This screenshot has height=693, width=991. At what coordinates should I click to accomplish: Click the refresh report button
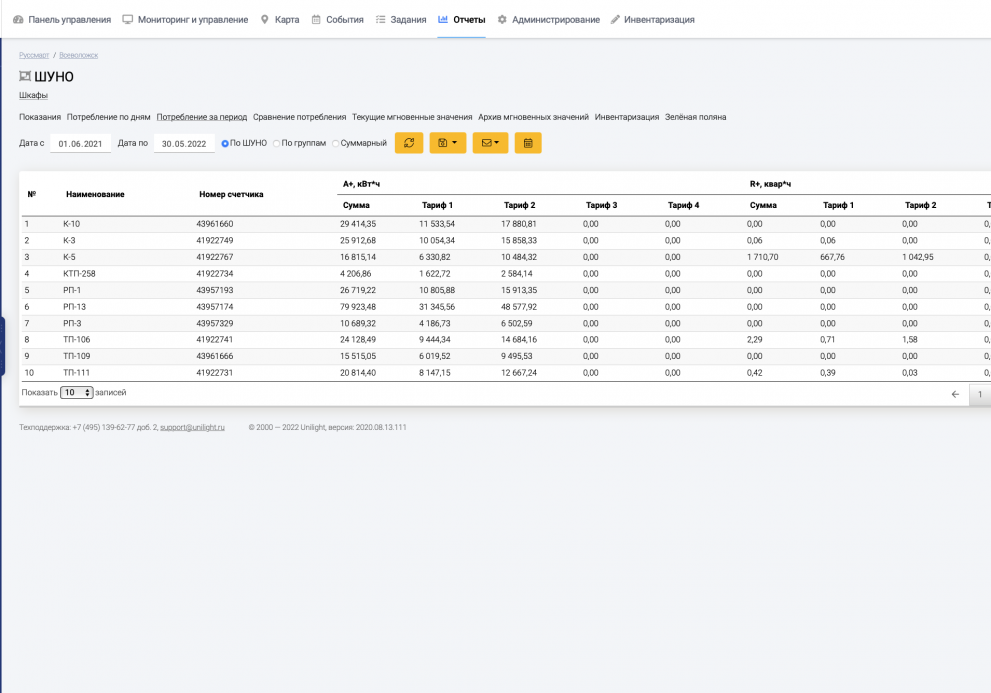pyautogui.click(x=409, y=143)
